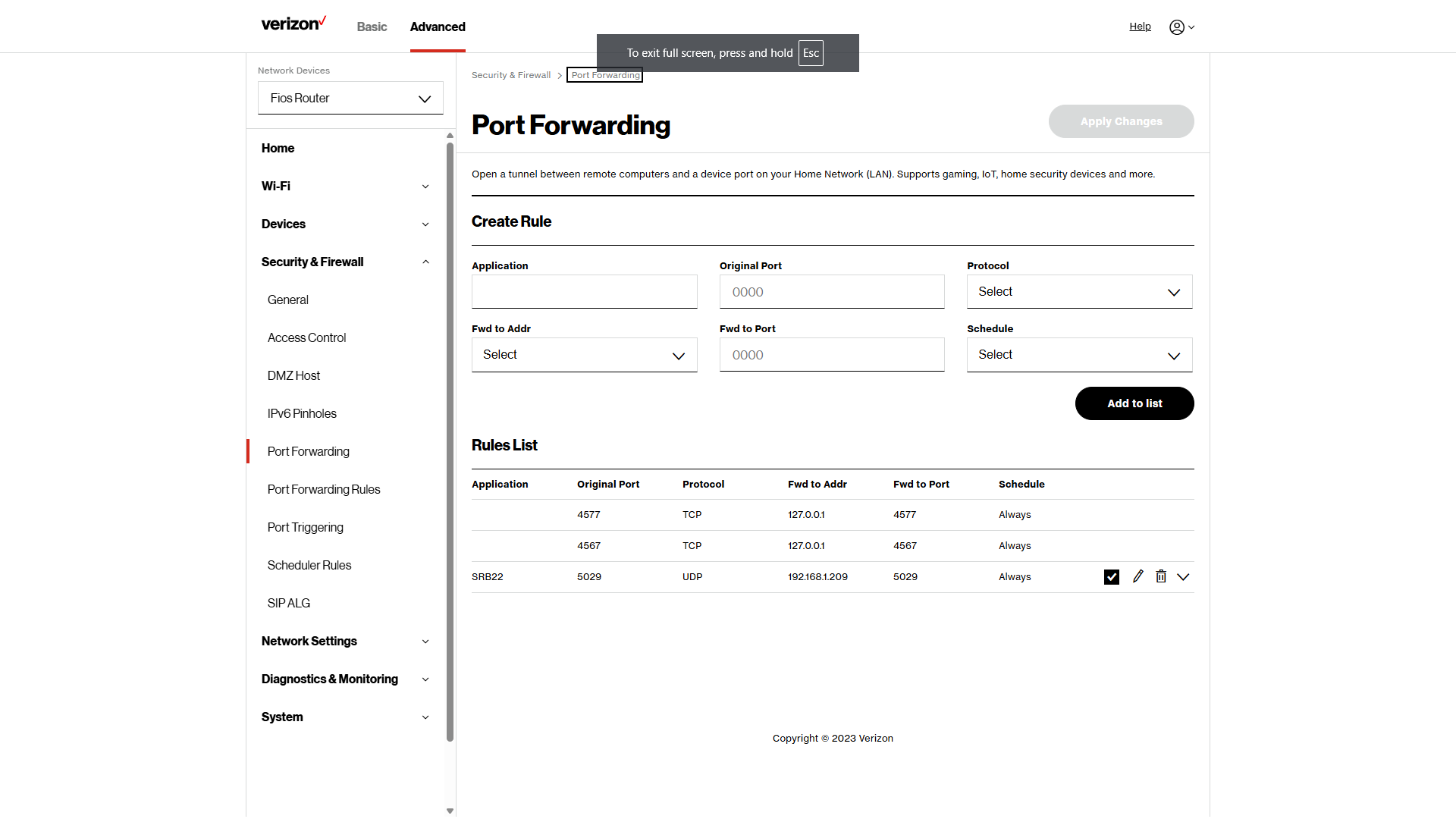Click Security & Firewall breadcrumb link
Viewport: 1456px width, 819px height.
tap(511, 75)
